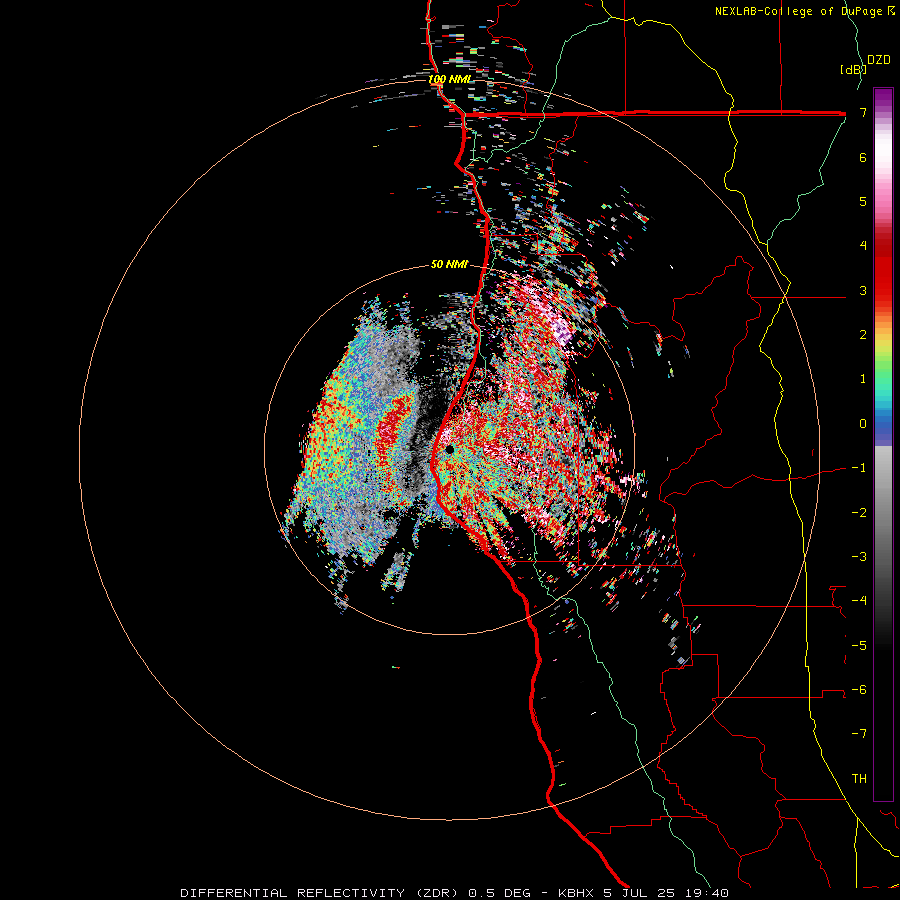Click the -5 value on color scale
The height and width of the screenshot is (900, 900).
(x=859, y=646)
